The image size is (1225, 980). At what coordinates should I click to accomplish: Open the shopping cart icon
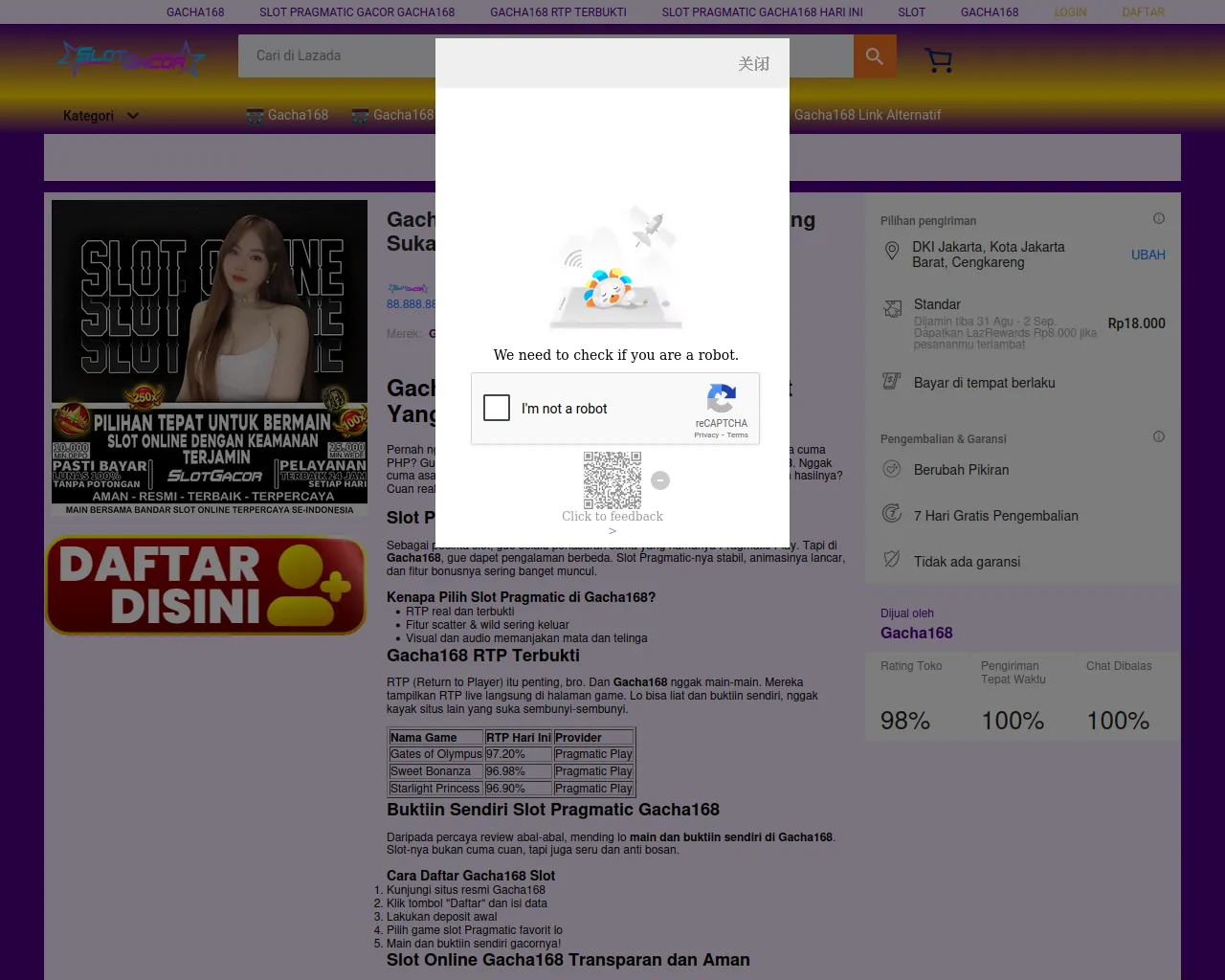(939, 60)
